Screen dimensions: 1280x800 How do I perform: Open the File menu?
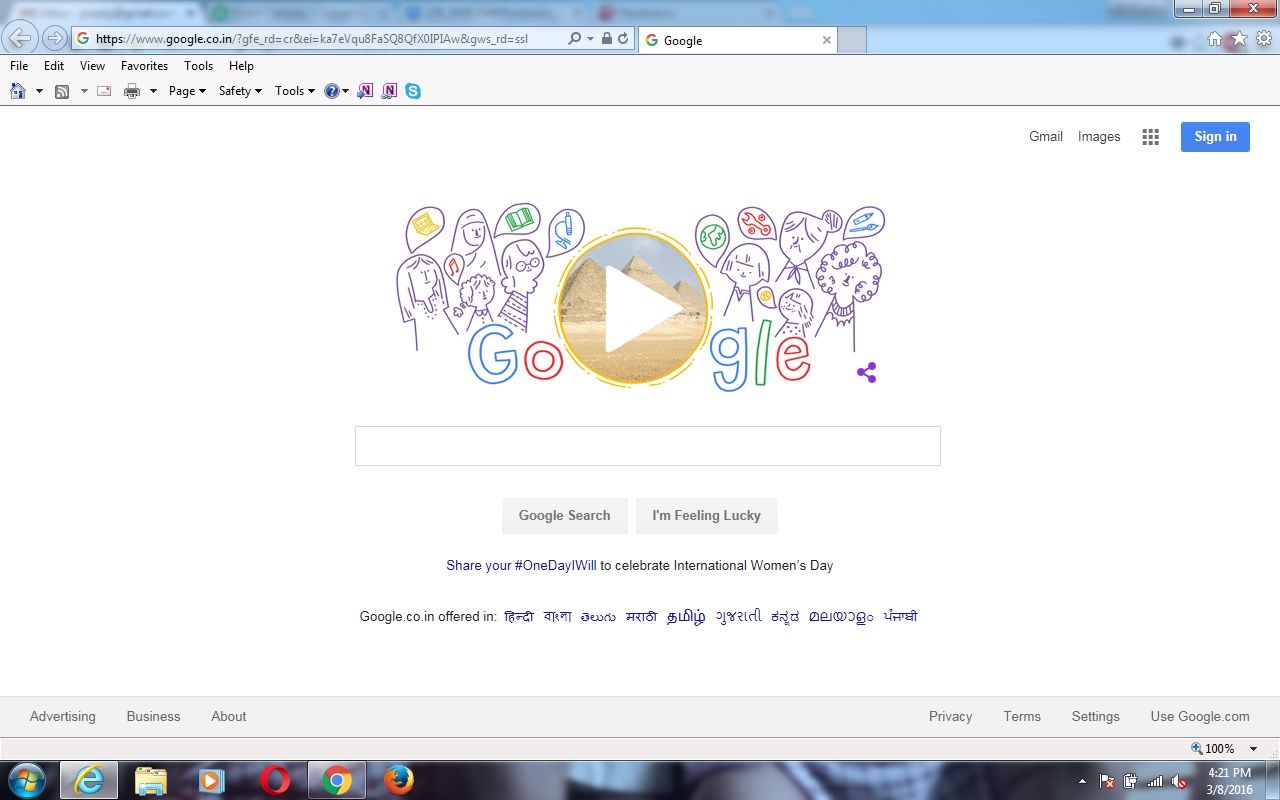point(19,66)
